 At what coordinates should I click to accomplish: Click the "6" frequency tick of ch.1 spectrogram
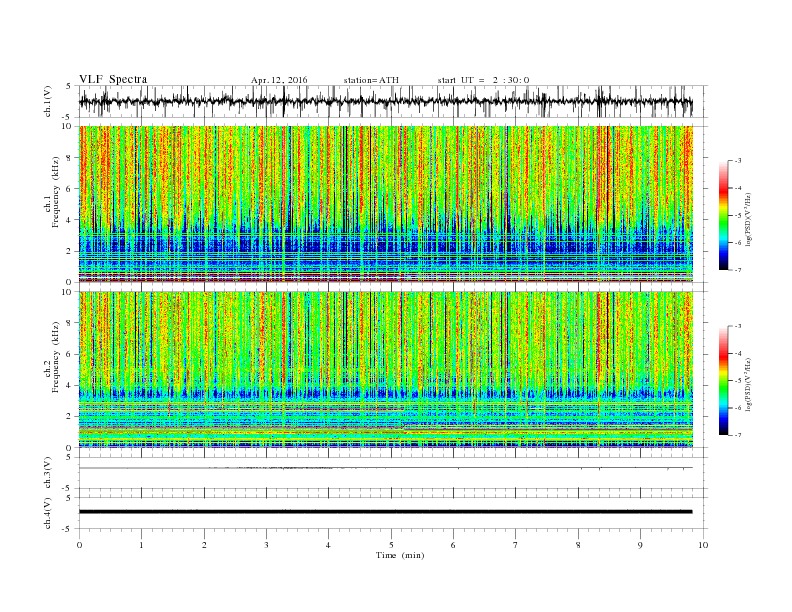coord(70,189)
